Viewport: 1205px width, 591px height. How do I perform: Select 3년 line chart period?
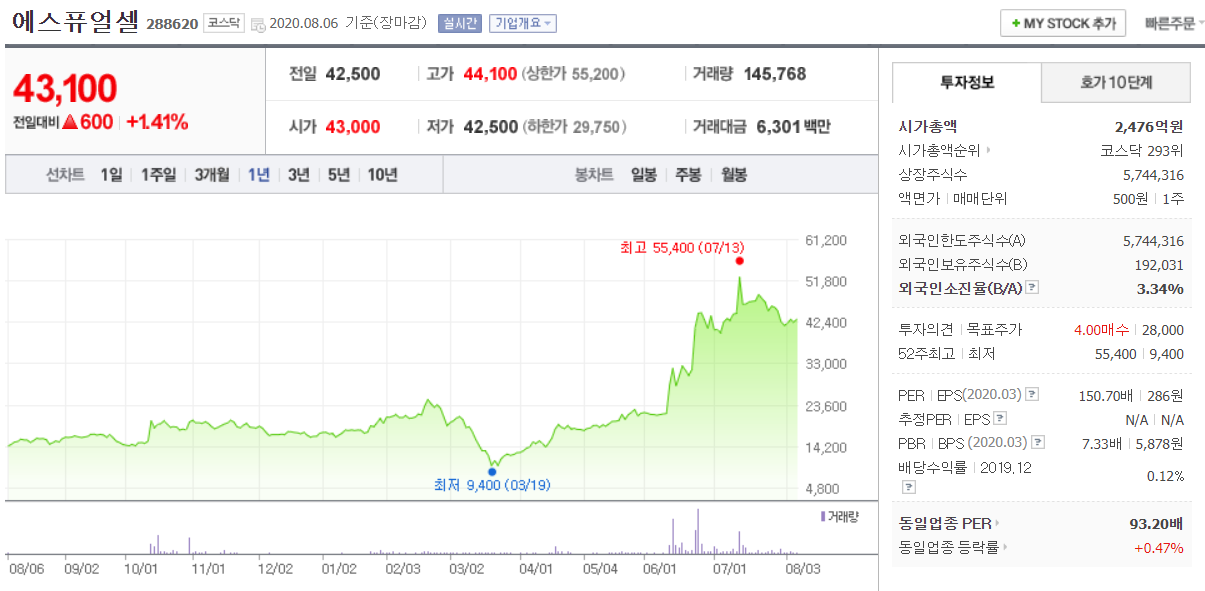(299, 175)
